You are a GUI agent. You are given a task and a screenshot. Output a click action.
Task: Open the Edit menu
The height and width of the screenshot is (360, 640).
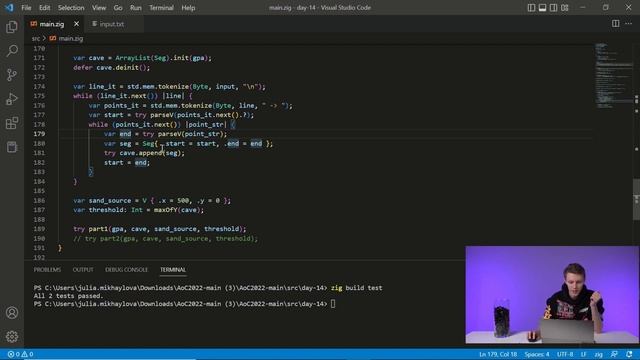pyautogui.click(x=44, y=8)
